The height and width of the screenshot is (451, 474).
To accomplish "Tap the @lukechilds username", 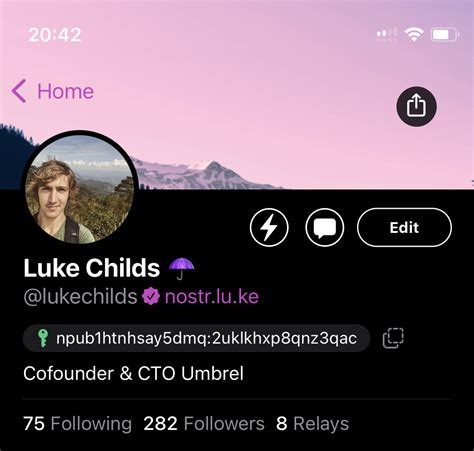I will point(80,296).
